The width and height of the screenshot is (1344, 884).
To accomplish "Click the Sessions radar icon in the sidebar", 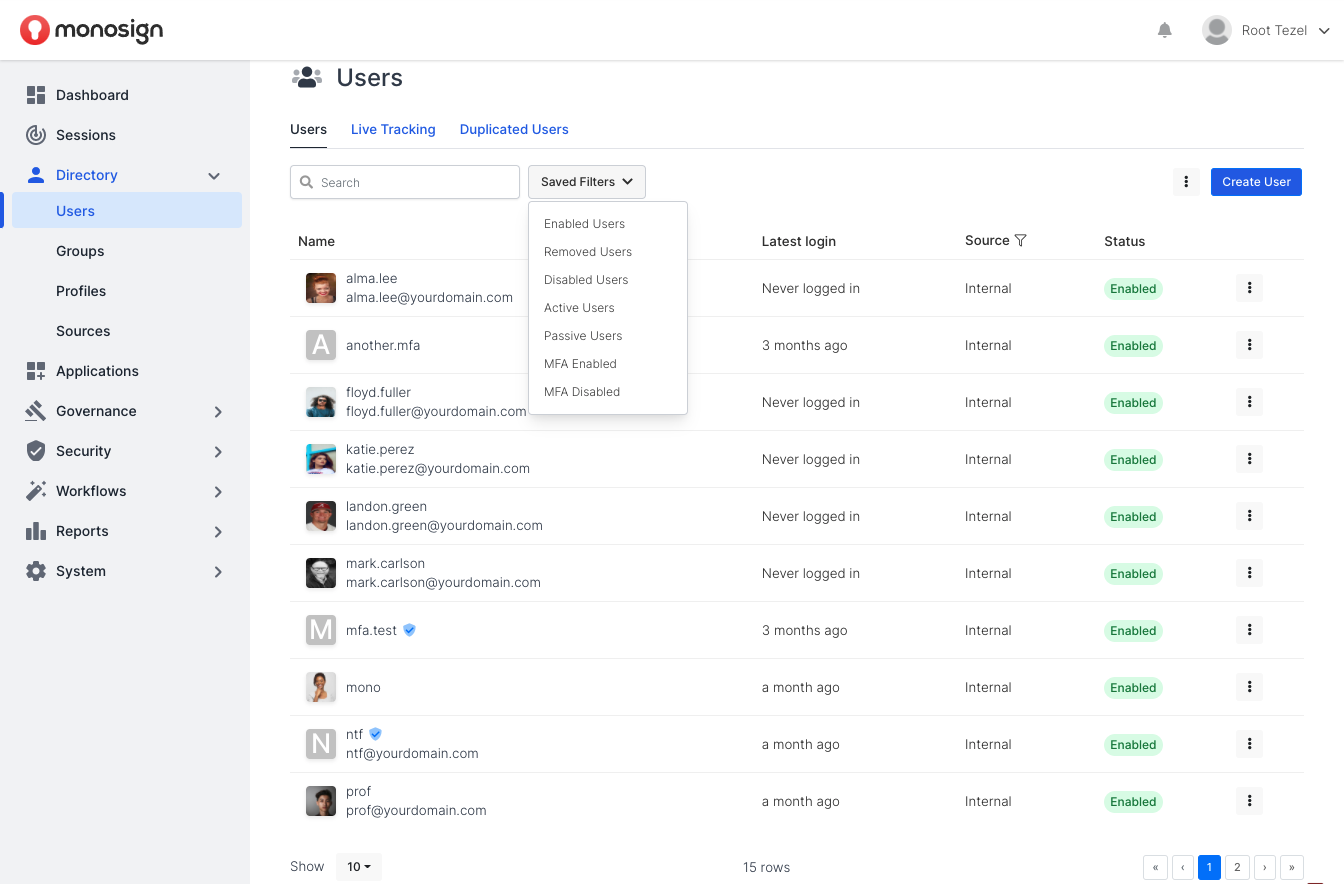I will (36, 135).
